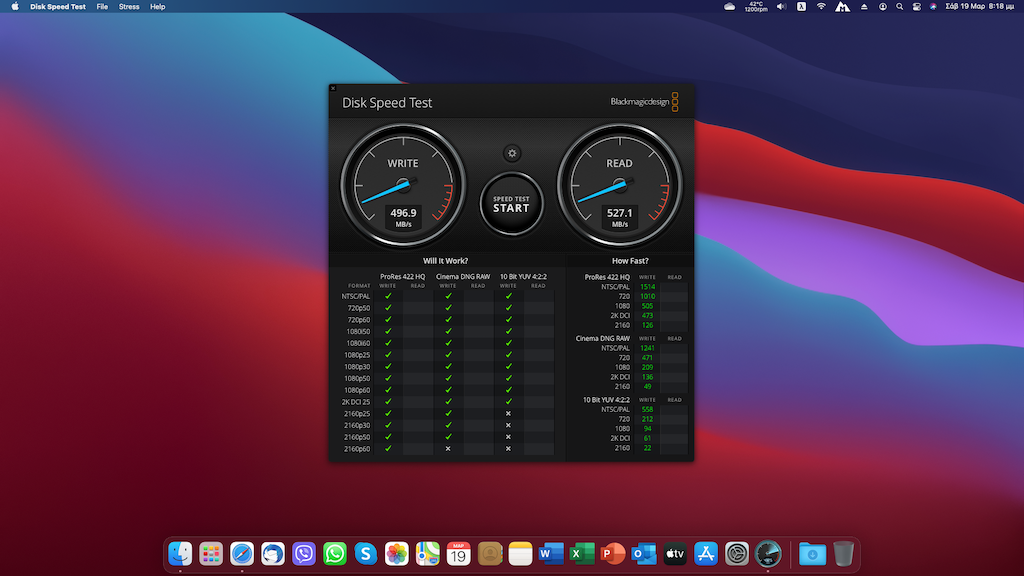Image resolution: width=1024 pixels, height=576 pixels.
Task: Open Maps from the dock
Action: coord(428,554)
